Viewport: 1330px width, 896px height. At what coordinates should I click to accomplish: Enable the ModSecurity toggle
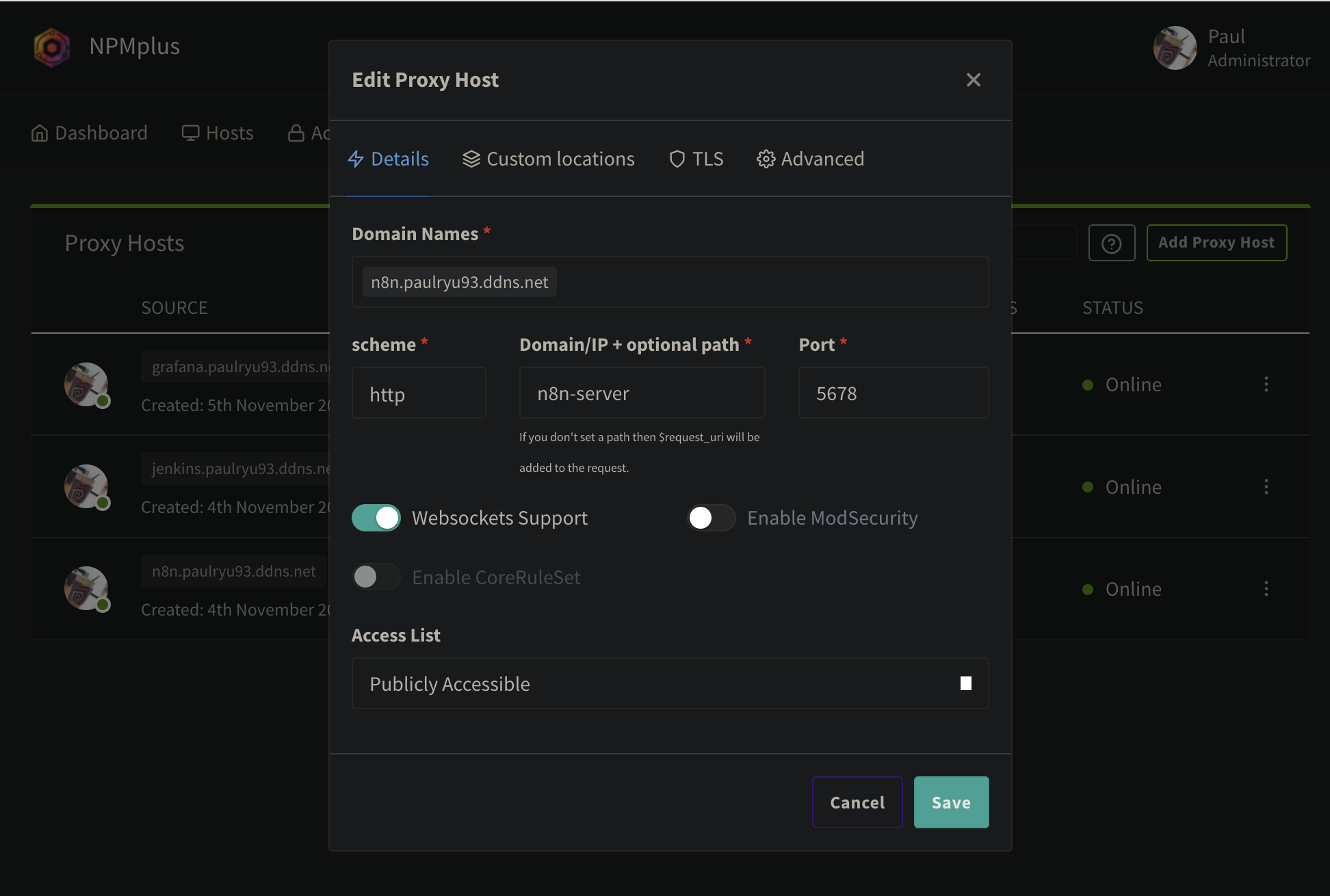tap(711, 518)
